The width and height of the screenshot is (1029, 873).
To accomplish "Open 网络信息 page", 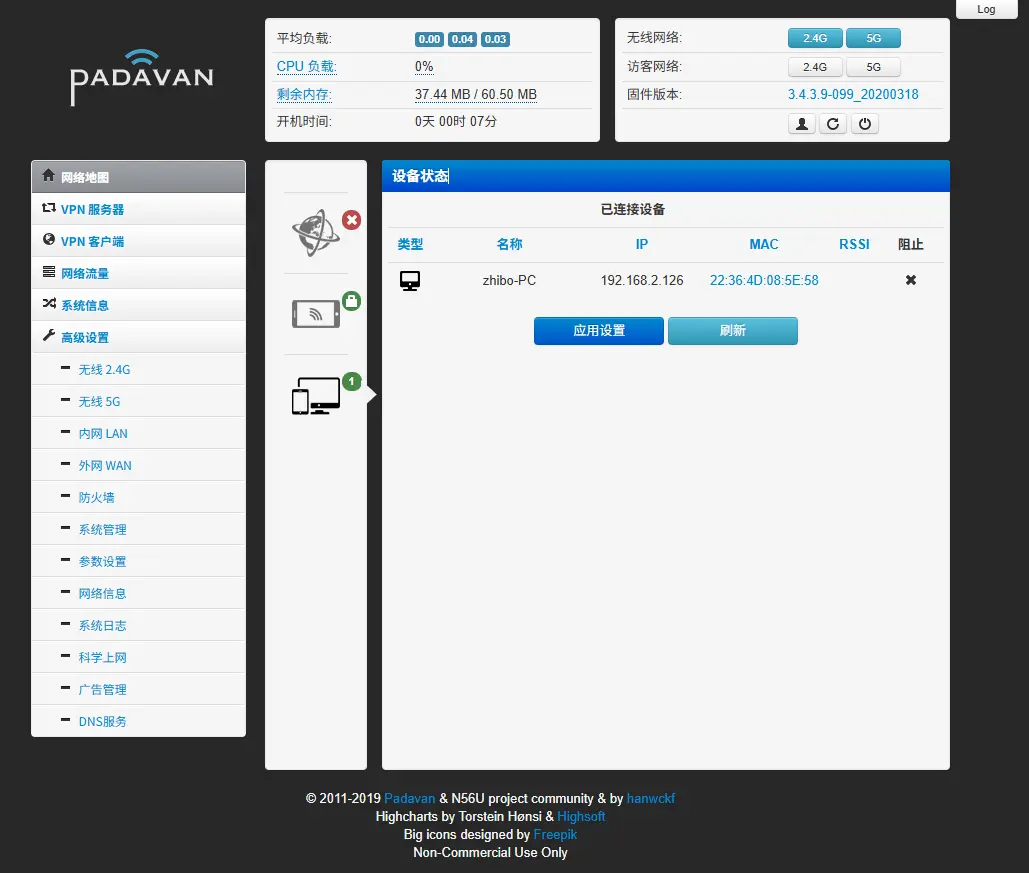I will [138, 593].
